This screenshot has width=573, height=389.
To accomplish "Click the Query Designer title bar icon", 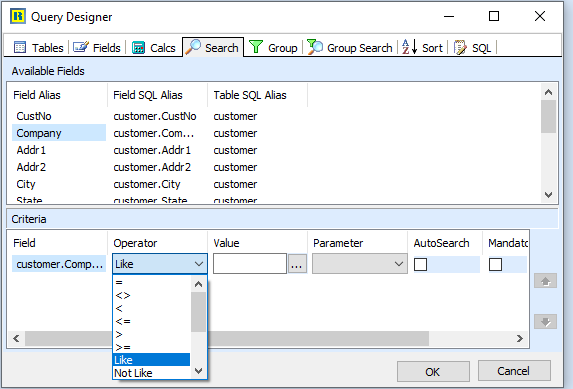I will pos(18,16).
